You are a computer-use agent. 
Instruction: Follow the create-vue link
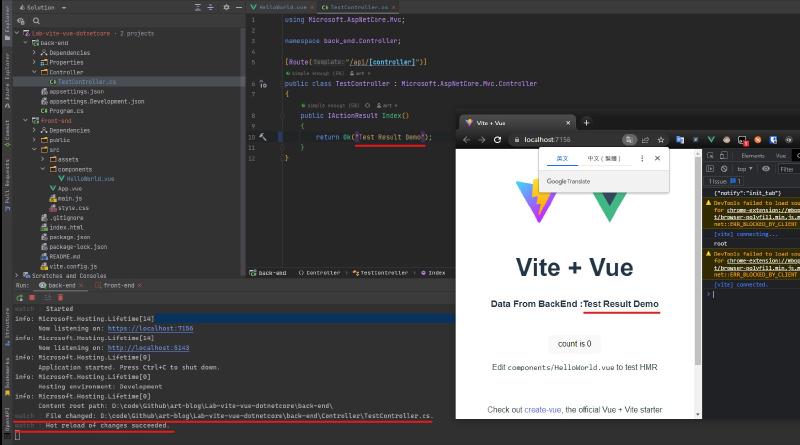(543, 410)
